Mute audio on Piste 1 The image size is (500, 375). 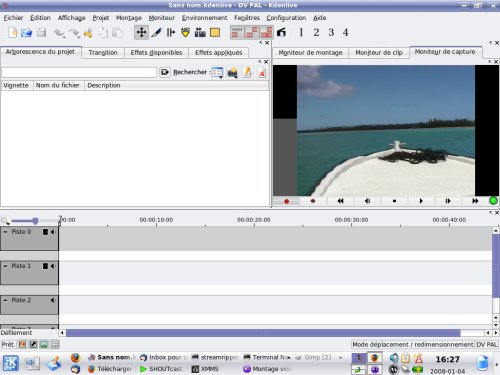pyautogui.click(x=53, y=266)
